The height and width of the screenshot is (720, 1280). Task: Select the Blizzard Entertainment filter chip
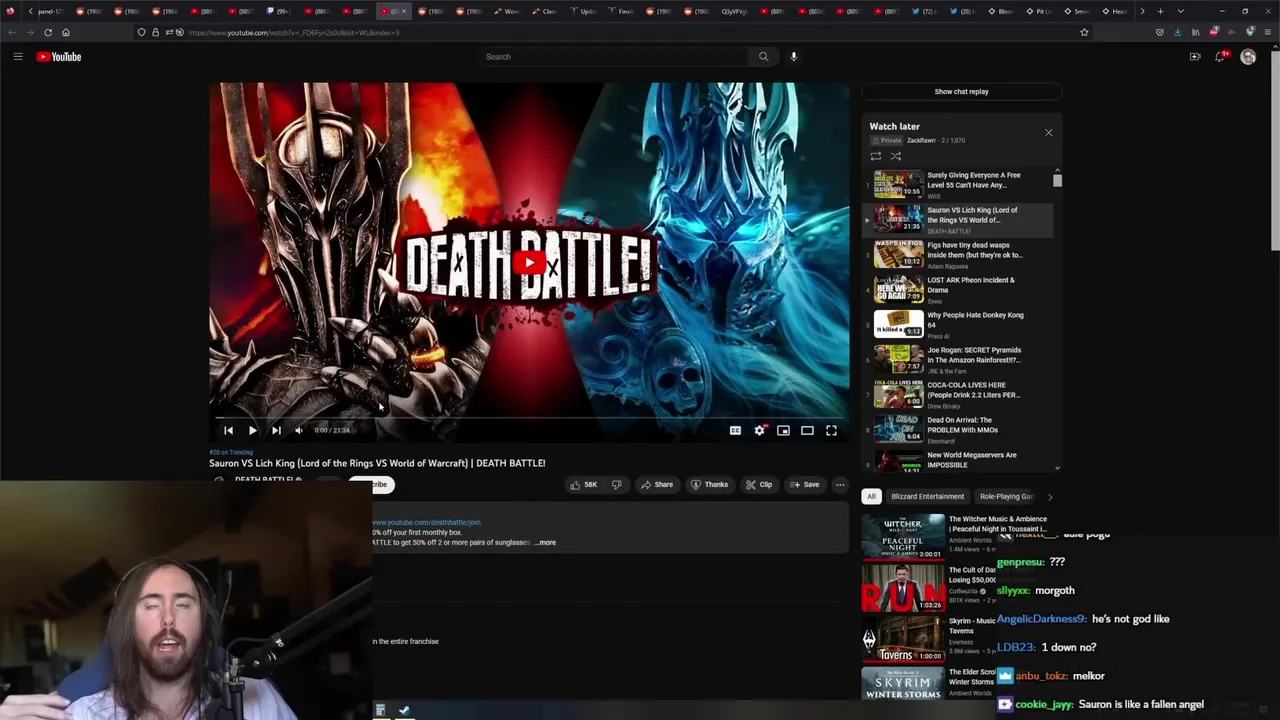pos(928,497)
